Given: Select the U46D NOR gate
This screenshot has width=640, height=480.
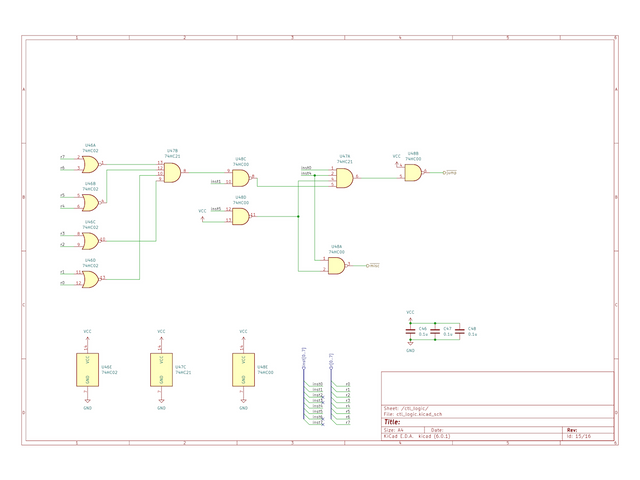Looking at the screenshot, I should point(90,279).
